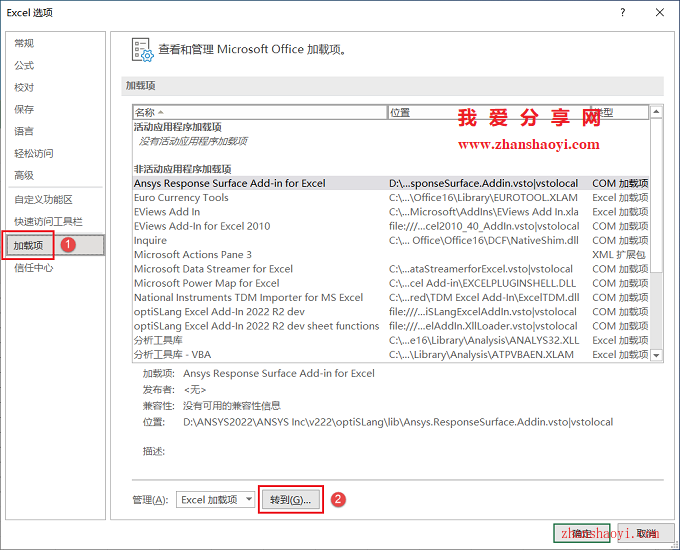Click the NativeShim.dll location cell
The height and width of the screenshot is (550, 680).
pyautogui.click(x=484, y=240)
